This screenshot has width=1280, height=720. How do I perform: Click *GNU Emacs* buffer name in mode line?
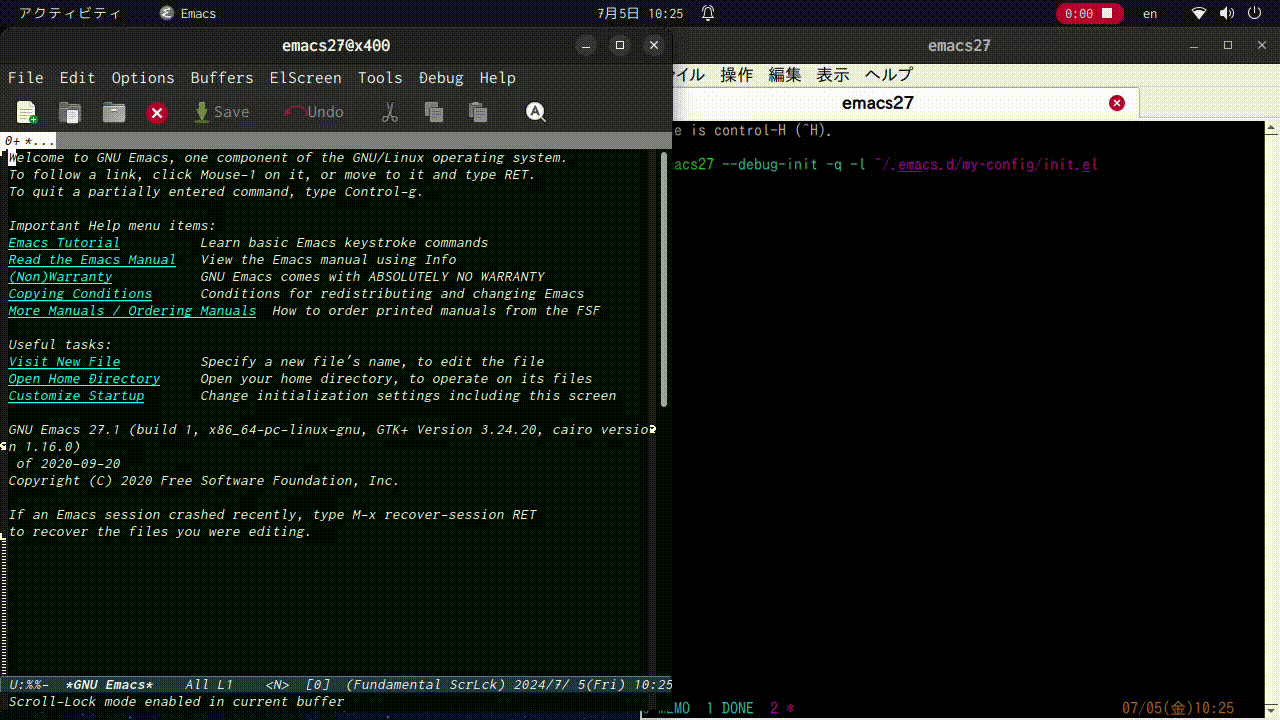pyautogui.click(x=109, y=685)
